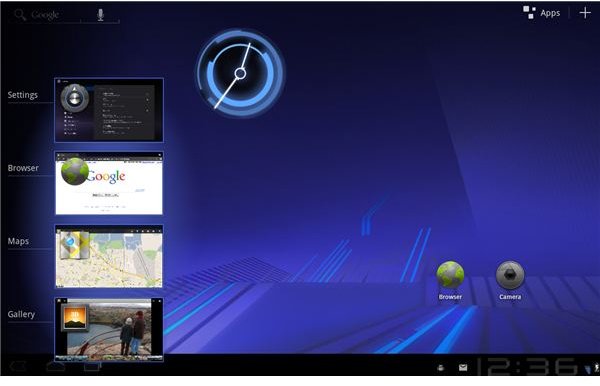Tap the plus icon to customize home screen

[x=585, y=13]
